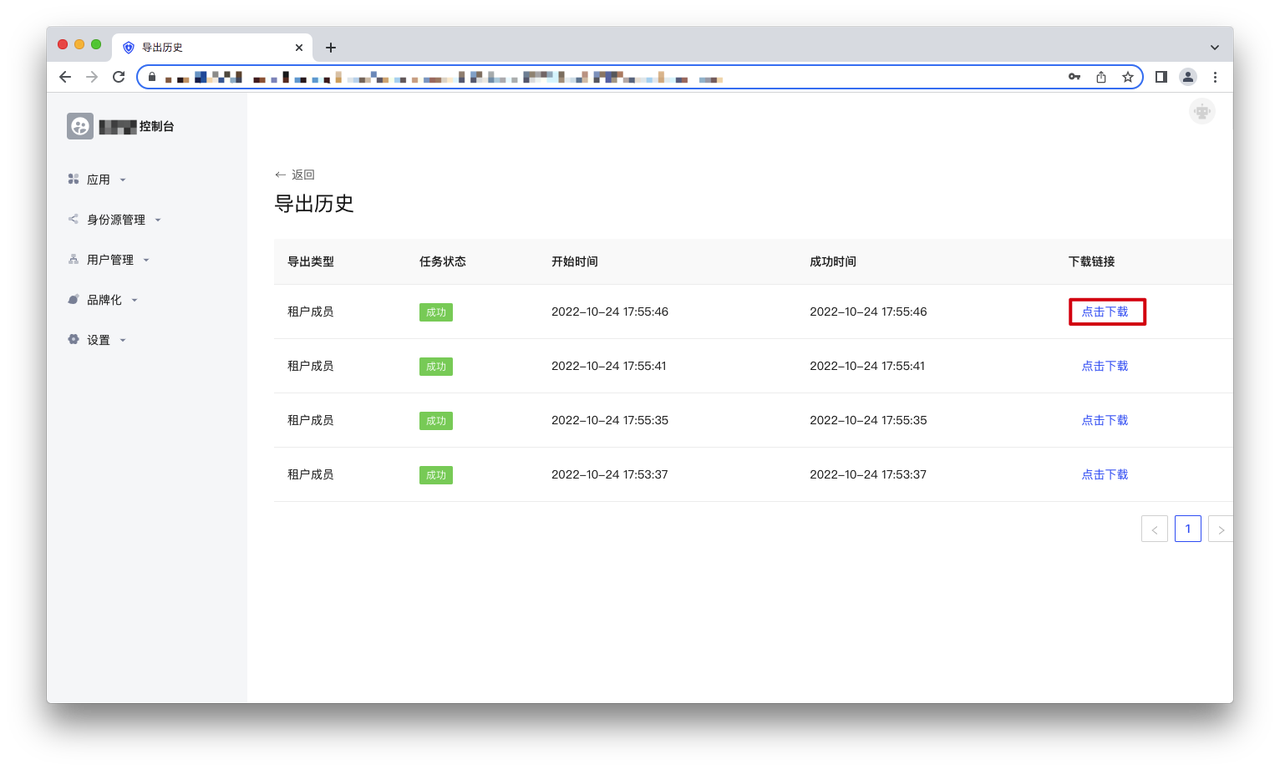The width and height of the screenshot is (1280, 770).
Task: Click the console logo icon in sidebar
Action: (x=80, y=126)
